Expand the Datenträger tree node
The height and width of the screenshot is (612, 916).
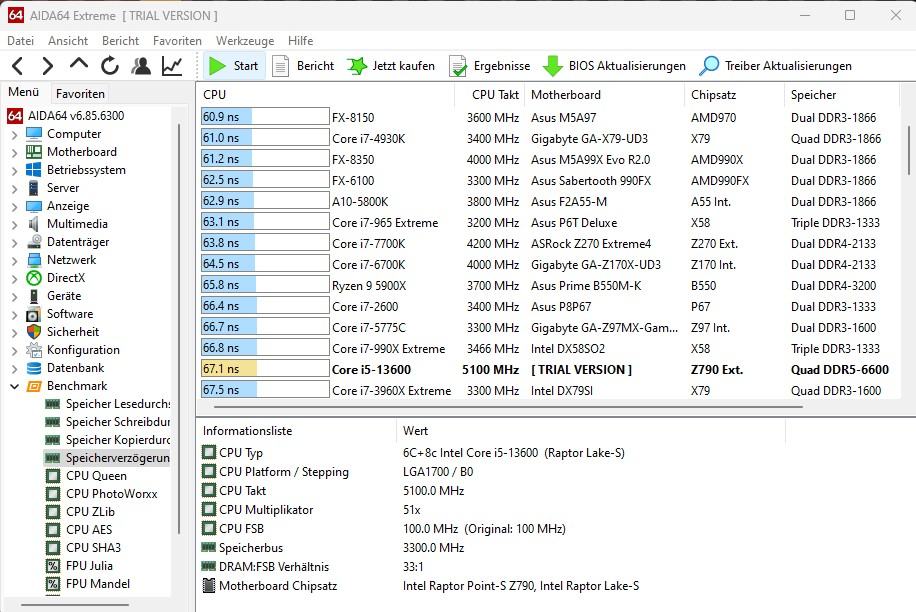point(15,243)
